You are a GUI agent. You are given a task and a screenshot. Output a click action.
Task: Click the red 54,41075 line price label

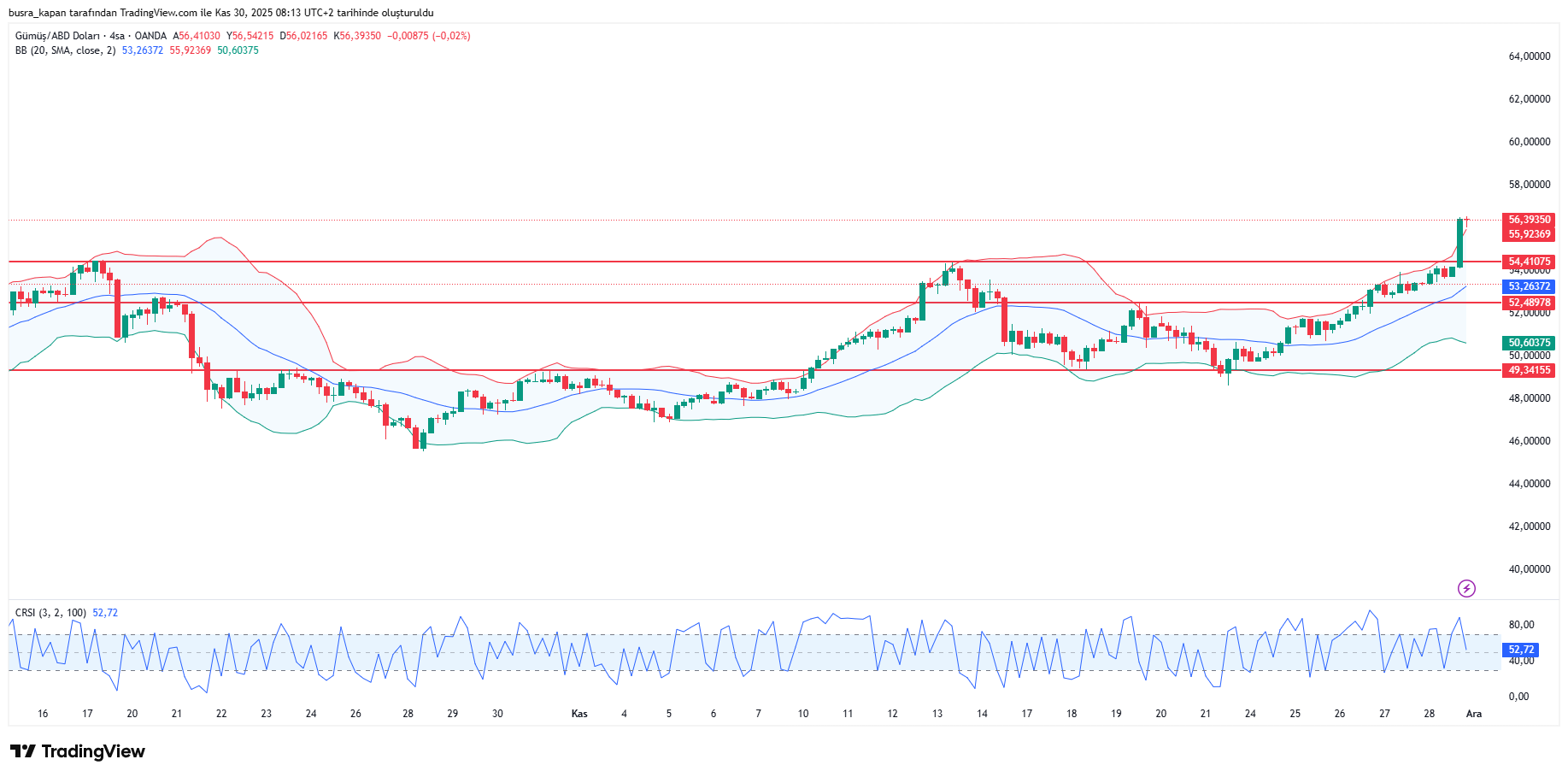tap(1529, 262)
